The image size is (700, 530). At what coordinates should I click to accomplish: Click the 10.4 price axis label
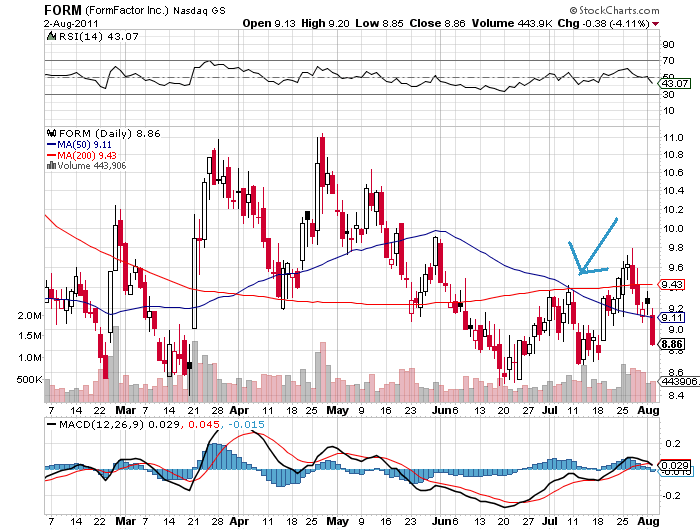673,191
